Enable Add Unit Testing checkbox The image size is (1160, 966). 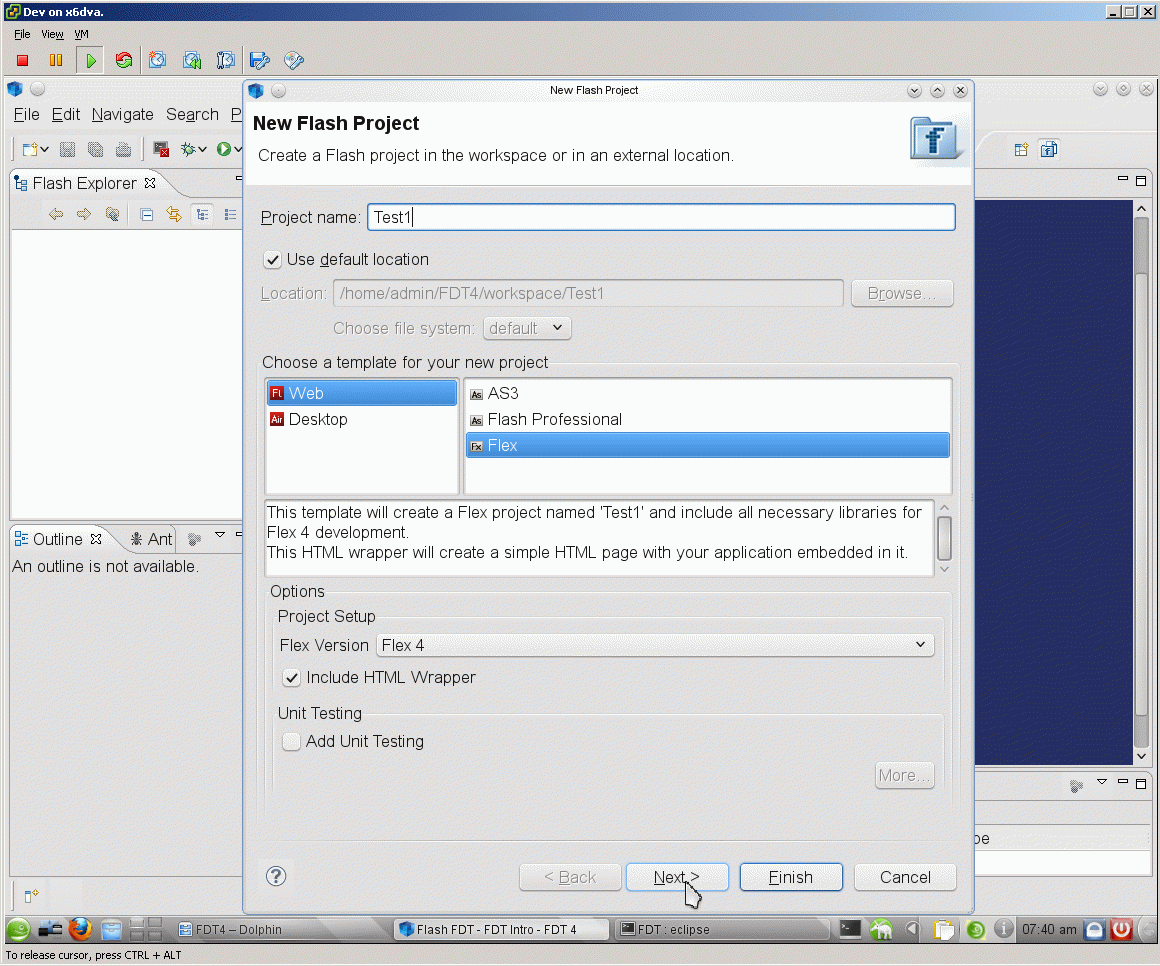tap(291, 741)
